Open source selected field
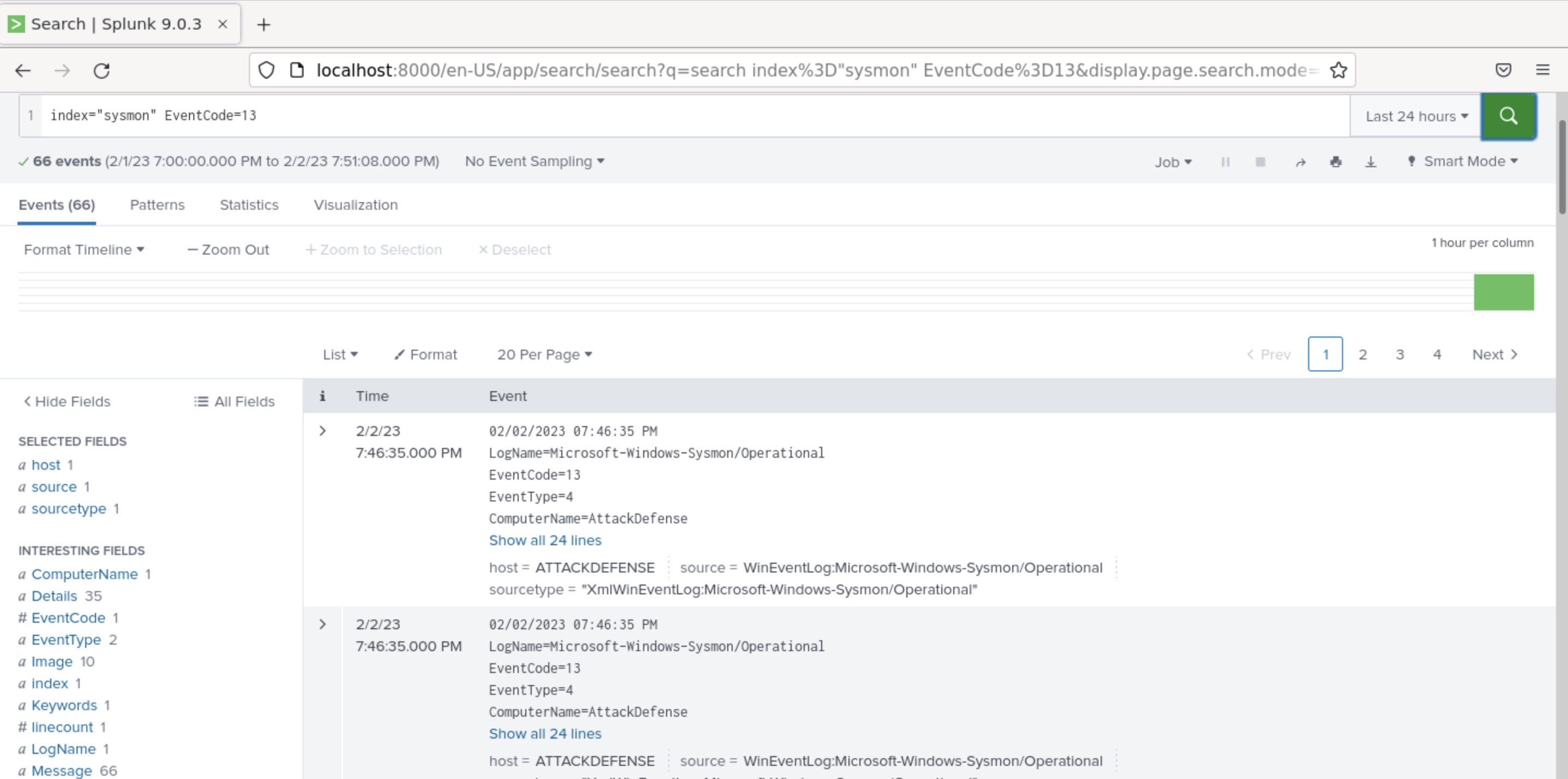Screen dimensions: 1568x779 pos(54,487)
